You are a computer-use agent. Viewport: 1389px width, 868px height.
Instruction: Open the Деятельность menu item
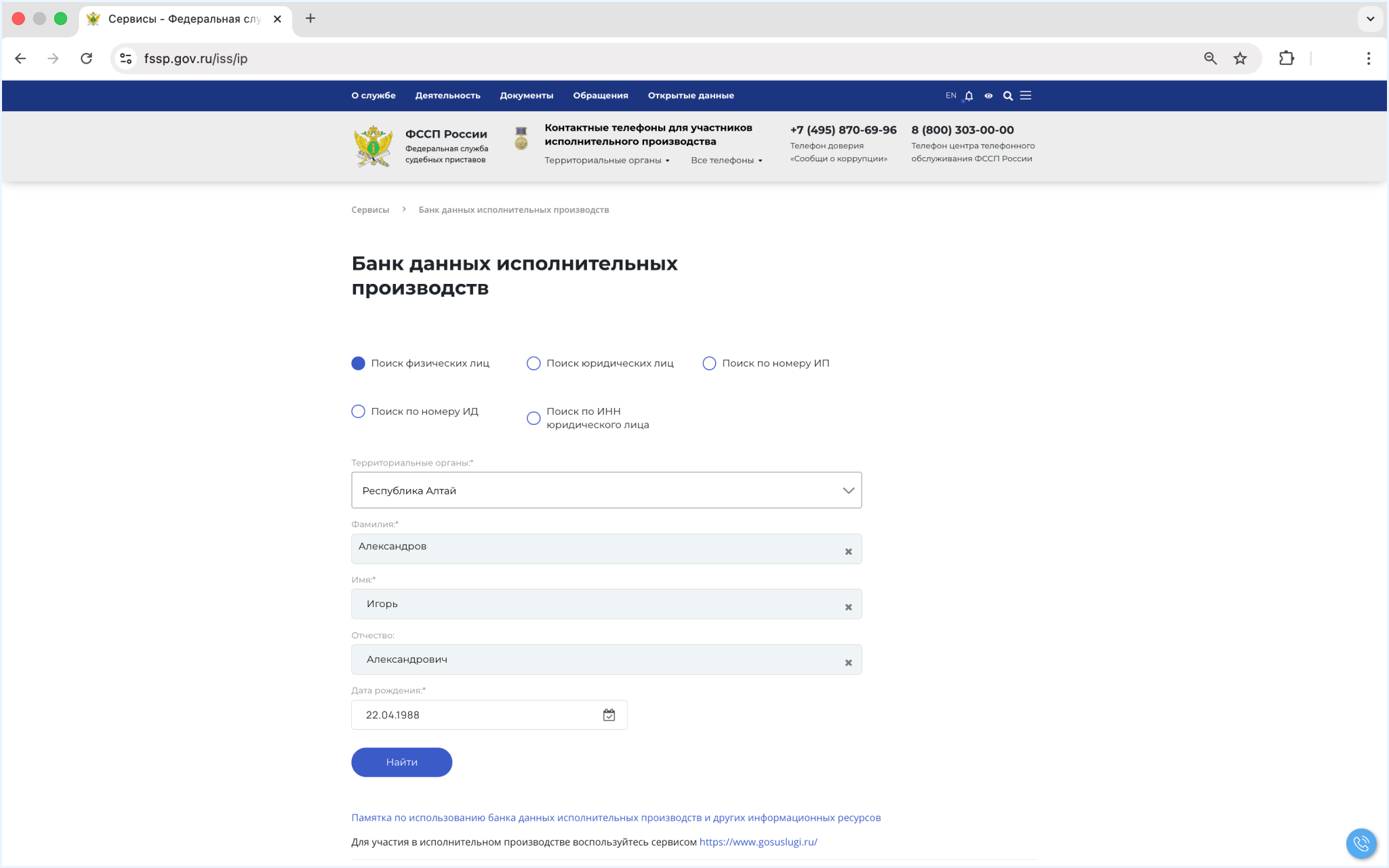click(447, 96)
